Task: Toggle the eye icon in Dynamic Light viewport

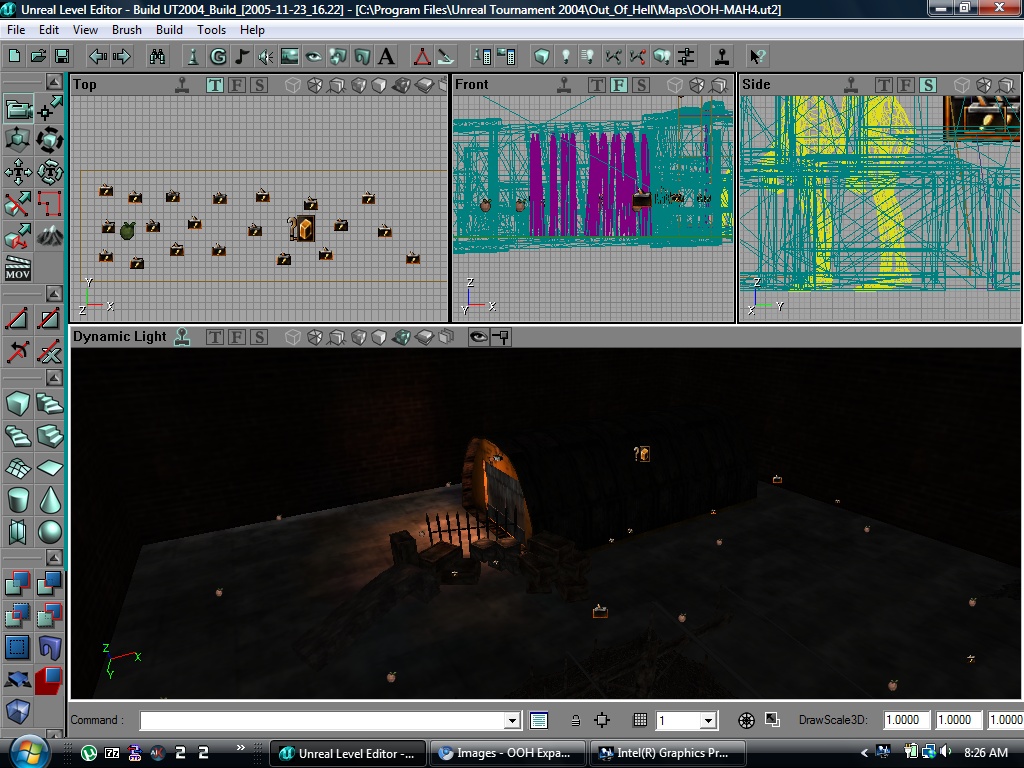Action: (x=478, y=337)
